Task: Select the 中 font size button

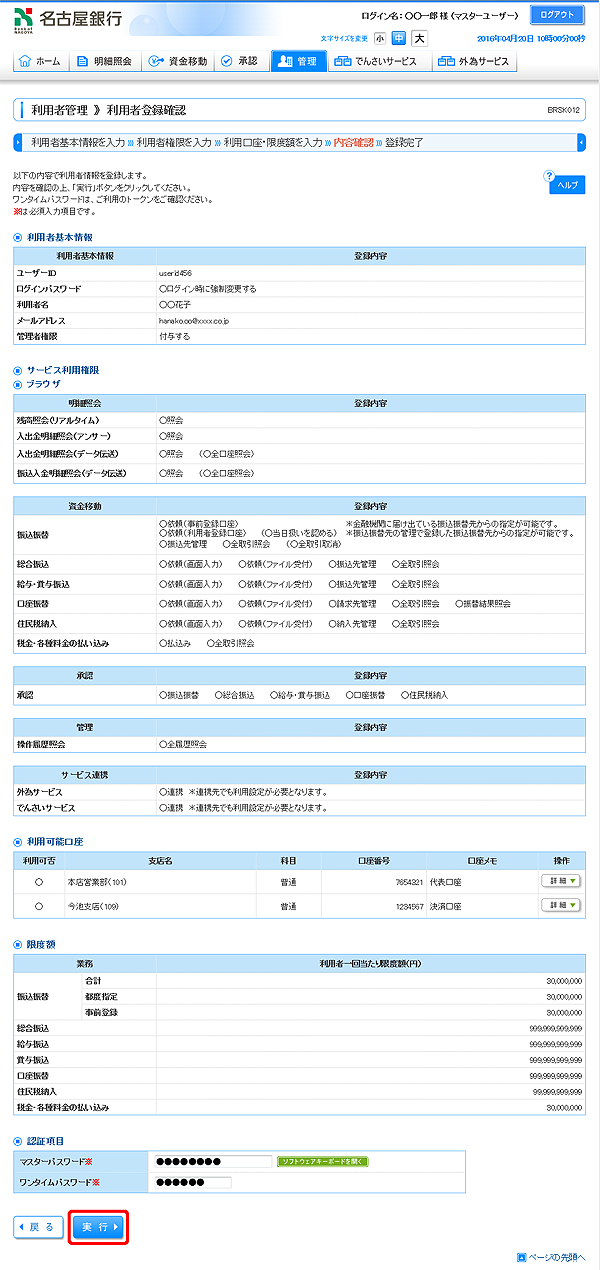Action: [x=399, y=39]
